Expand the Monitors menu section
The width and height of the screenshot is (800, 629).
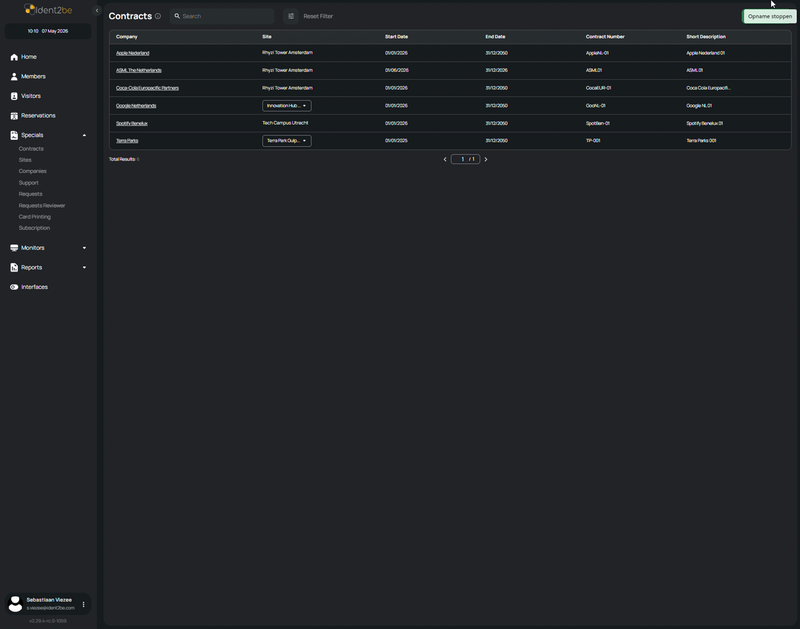pos(84,248)
